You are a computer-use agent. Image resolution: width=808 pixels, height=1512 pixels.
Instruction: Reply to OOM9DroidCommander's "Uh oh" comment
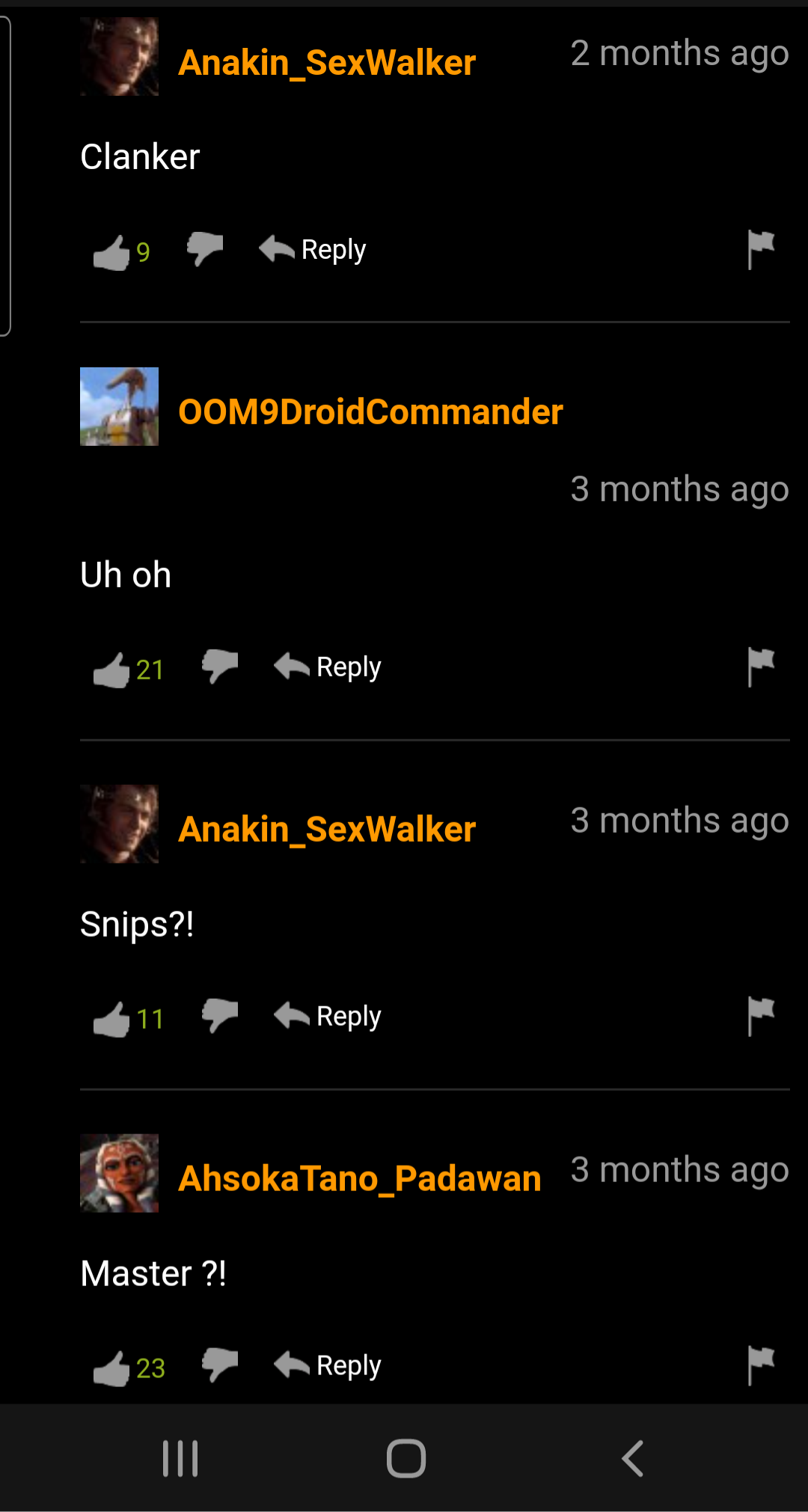point(328,667)
